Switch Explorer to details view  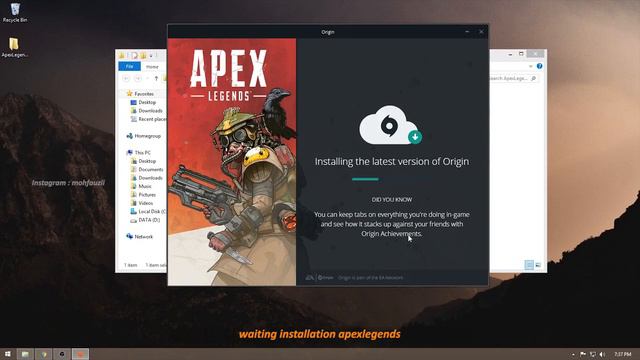pos(529,265)
